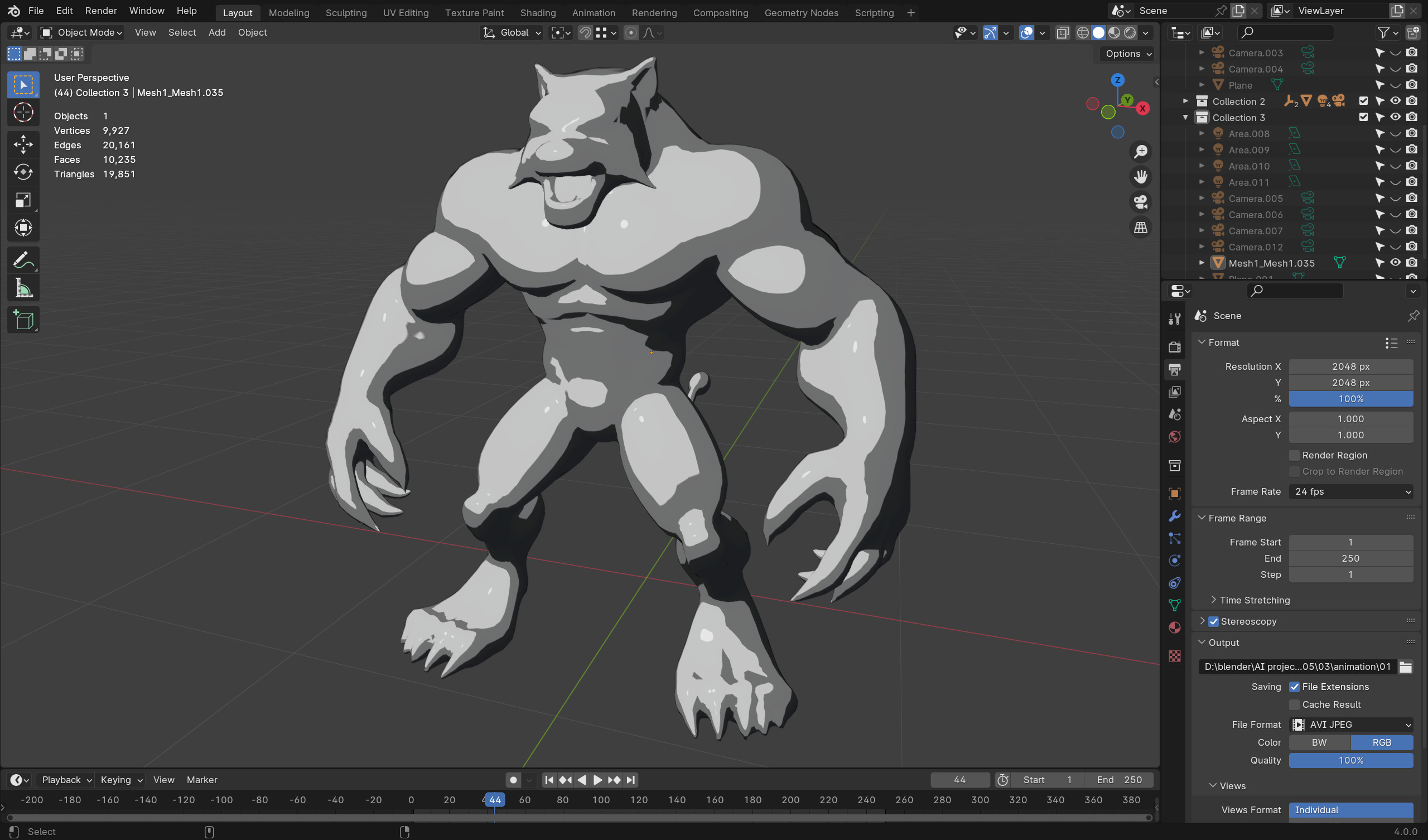Toggle auto keying record button
This screenshot has height=840, width=1428.
[x=513, y=780]
